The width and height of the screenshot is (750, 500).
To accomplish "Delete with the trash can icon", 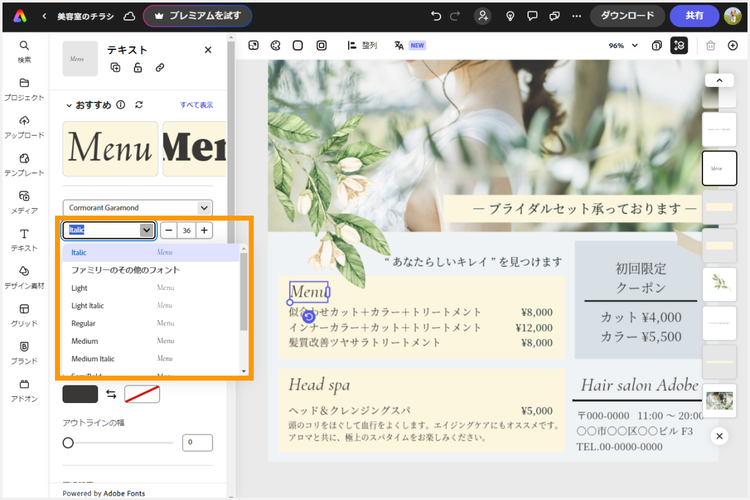I will [710, 45].
